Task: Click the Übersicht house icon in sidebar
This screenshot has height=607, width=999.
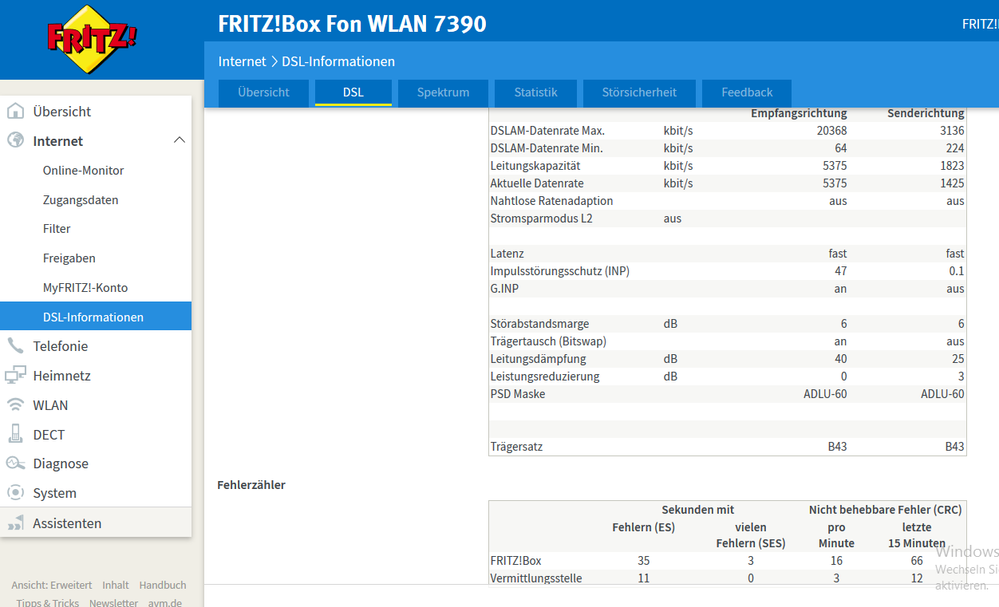Action: [15, 111]
